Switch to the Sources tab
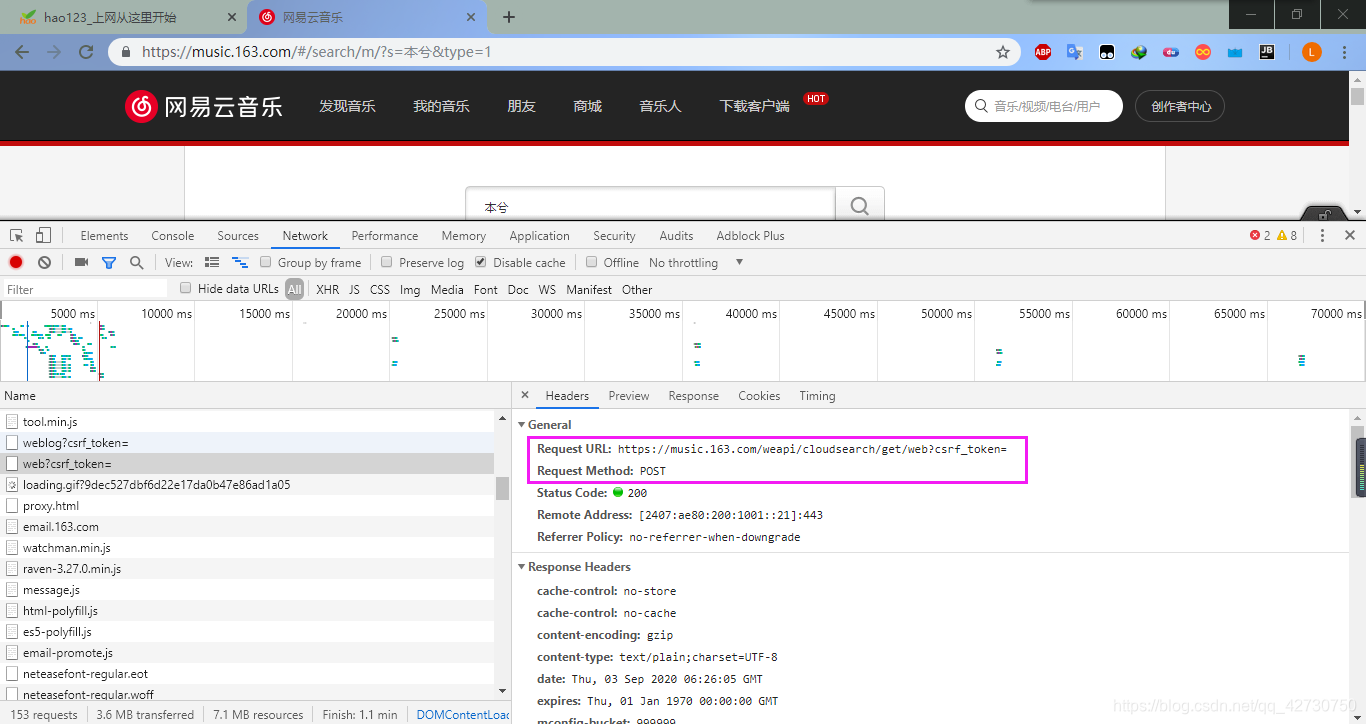1366x724 pixels. click(x=238, y=236)
